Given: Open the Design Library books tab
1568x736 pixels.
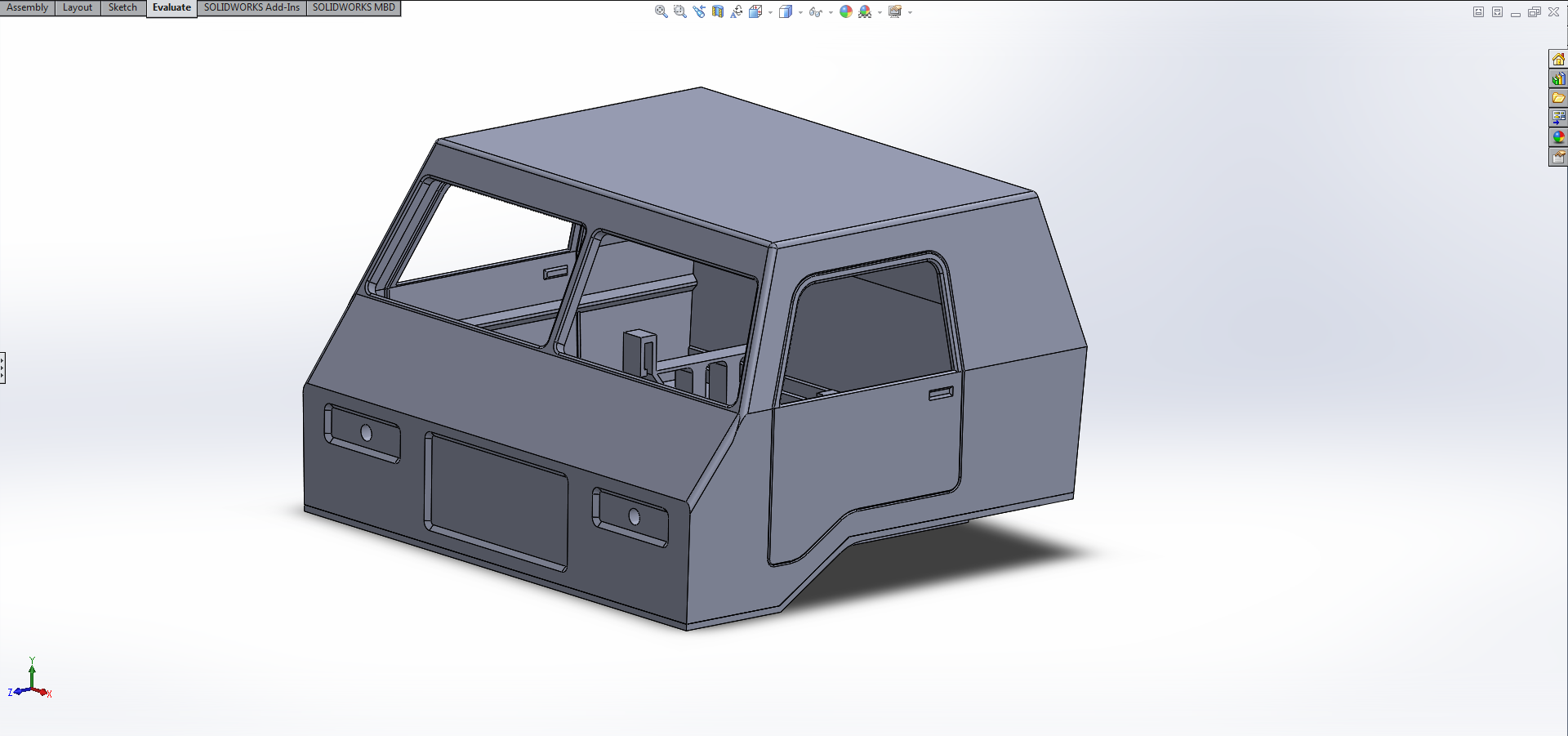Looking at the screenshot, I should click(x=1558, y=78).
